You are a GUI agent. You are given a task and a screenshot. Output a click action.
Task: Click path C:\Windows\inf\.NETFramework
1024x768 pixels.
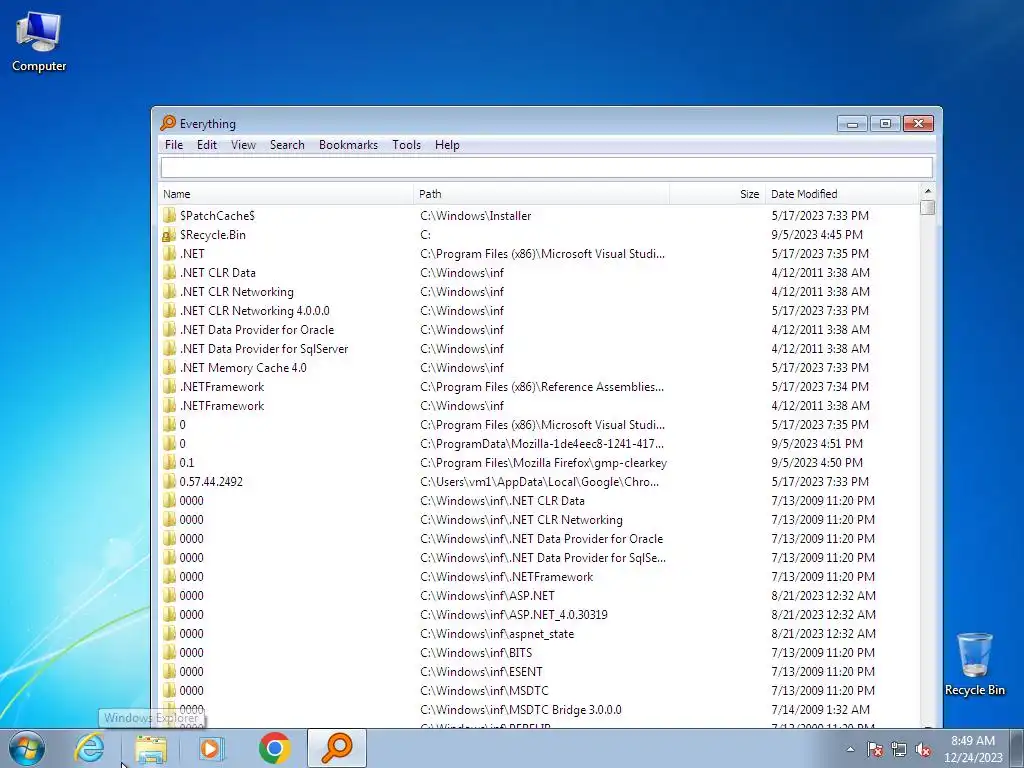(507, 577)
